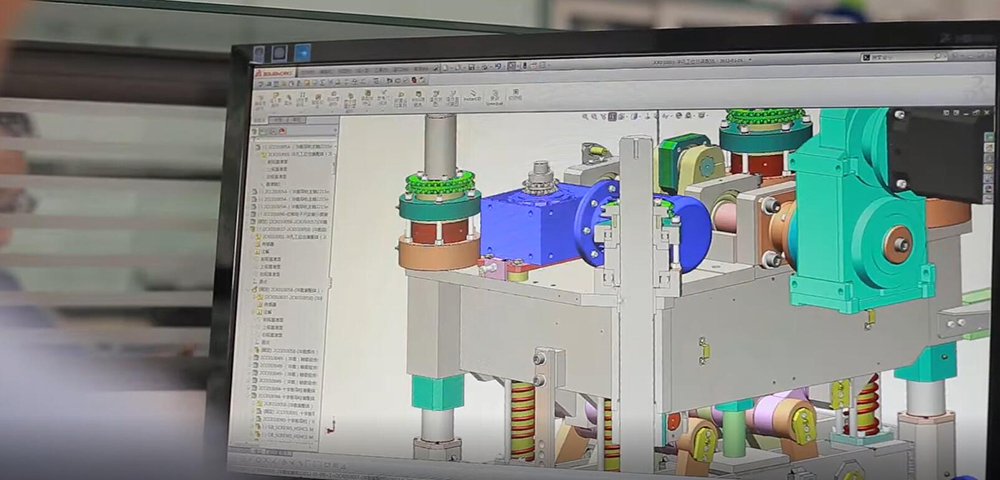This screenshot has width=1000, height=480.
Task: Create a new document with New icon
Action: point(445,67)
